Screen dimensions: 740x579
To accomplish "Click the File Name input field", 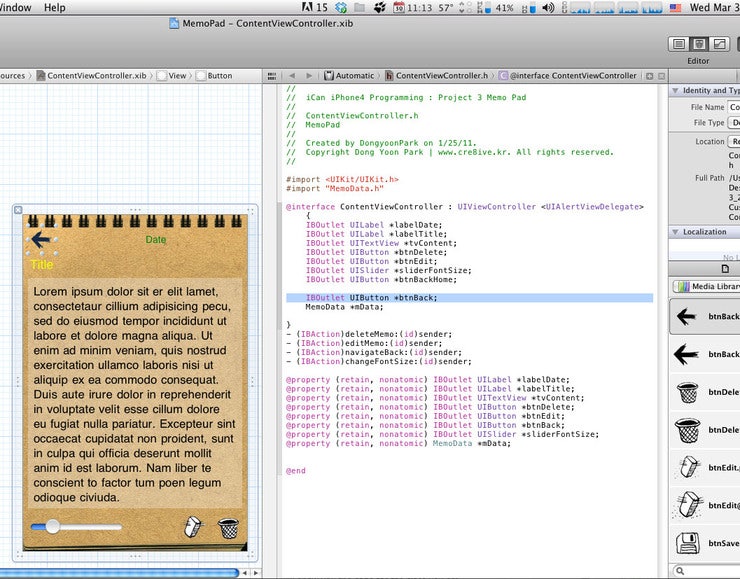I will pyautogui.click(x=734, y=107).
